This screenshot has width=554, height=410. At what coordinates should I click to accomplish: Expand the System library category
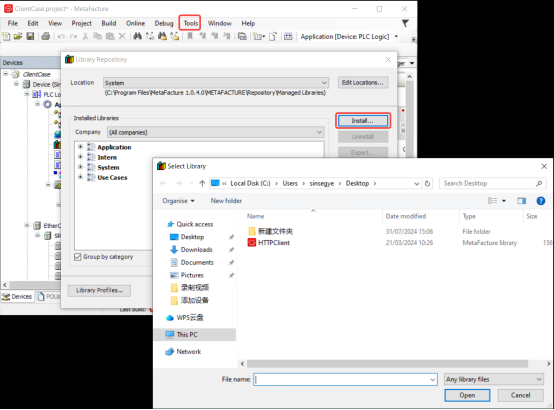(x=80, y=167)
